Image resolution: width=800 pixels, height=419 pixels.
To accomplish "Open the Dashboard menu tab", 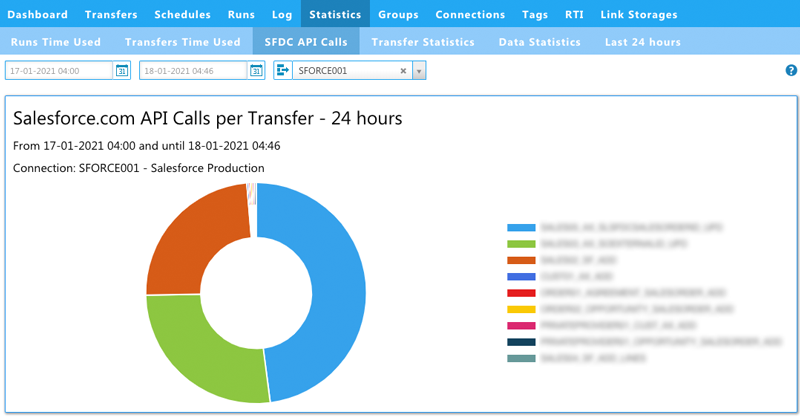I will coord(37,14).
